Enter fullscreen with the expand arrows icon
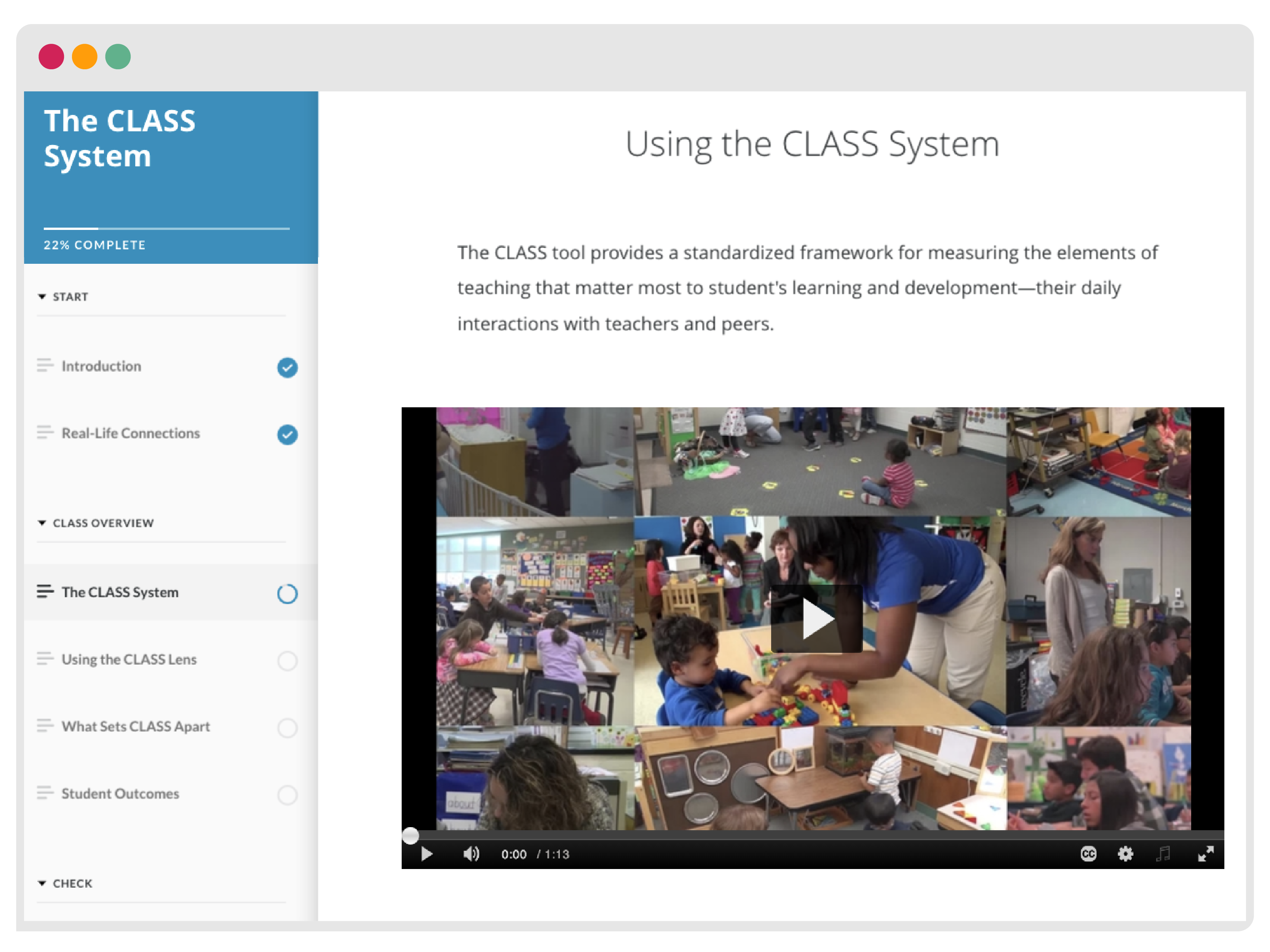Screen dimensions: 1270x952 [x=1206, y=854]
